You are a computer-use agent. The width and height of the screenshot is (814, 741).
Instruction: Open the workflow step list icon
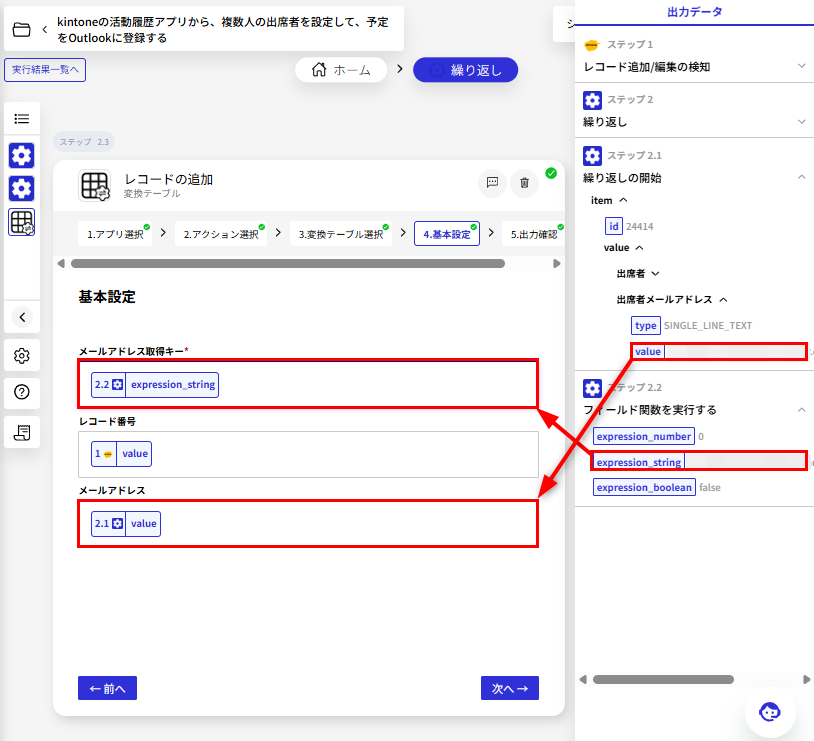(22, 119)
